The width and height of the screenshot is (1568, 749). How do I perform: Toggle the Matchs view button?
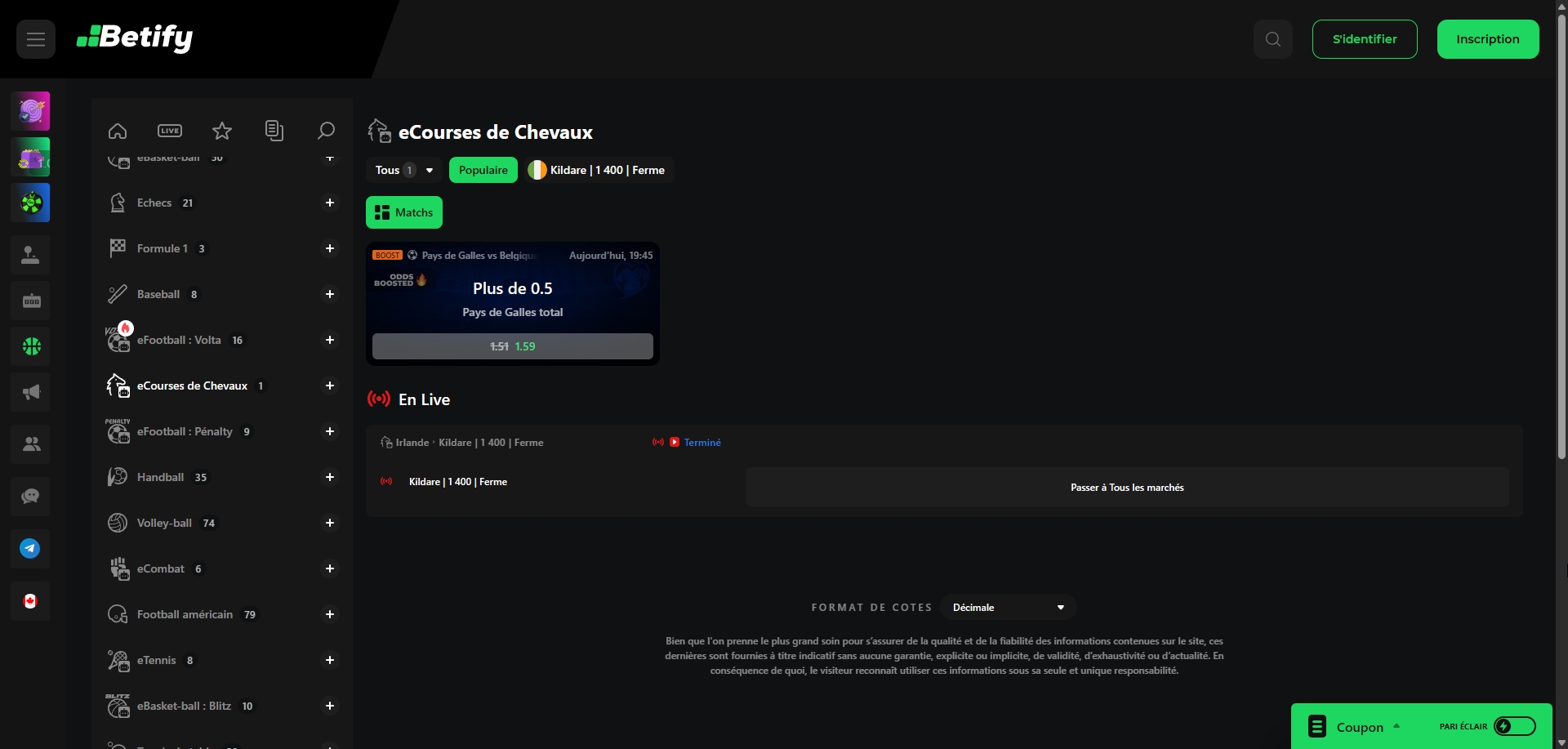coord(404,212)
